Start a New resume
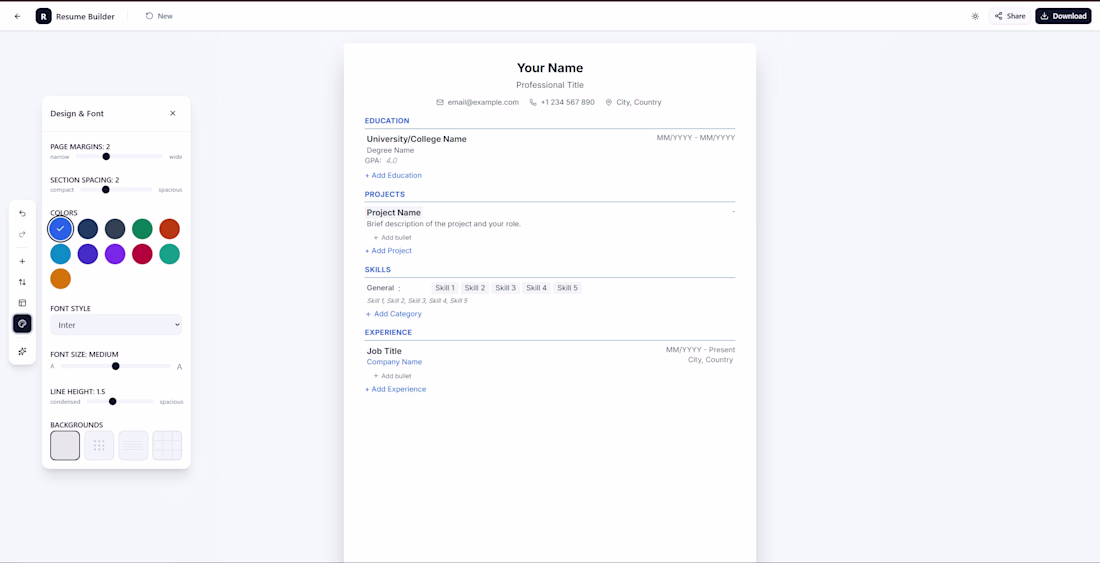Viewport: 1100px width, 563px height. [159, 16]
